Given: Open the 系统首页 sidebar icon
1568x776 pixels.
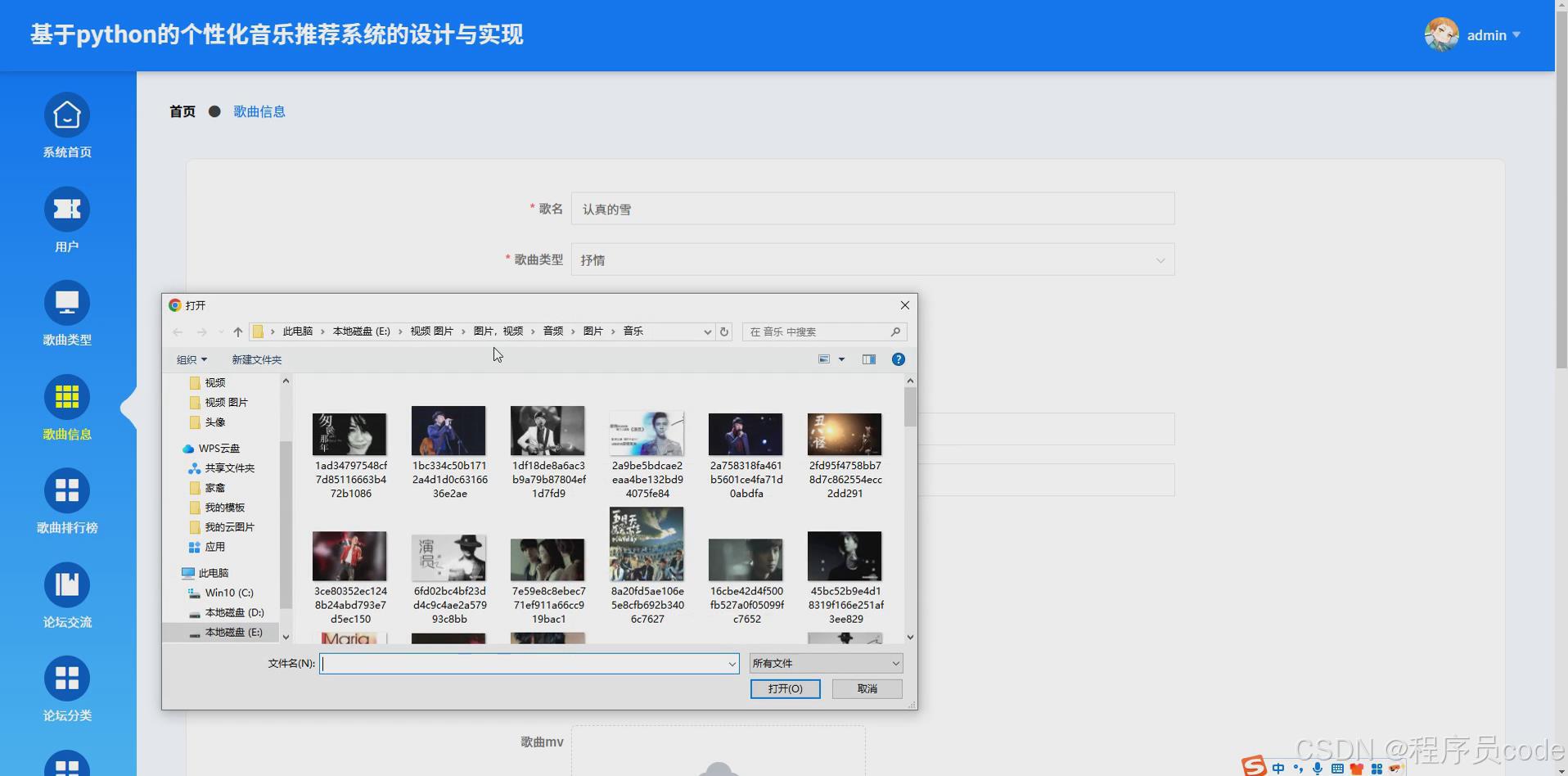Looking at the screenshot, I should (x=66, y=115).
